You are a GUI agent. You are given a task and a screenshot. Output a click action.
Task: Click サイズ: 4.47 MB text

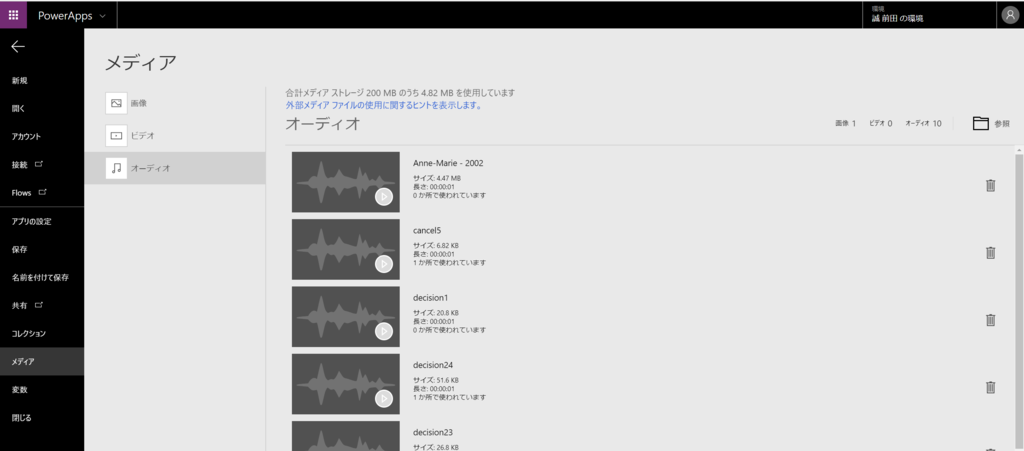438,178
